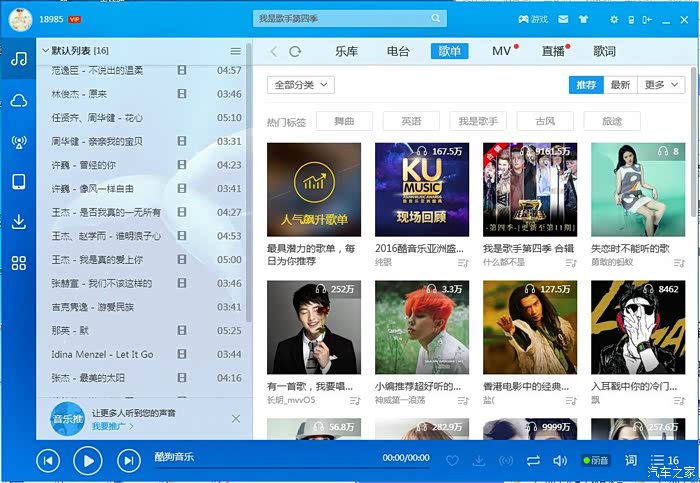The width and height of the screenshot is (700, 483).
Task: Click the 旅途 hot tag
Action: tap(612, 121)
